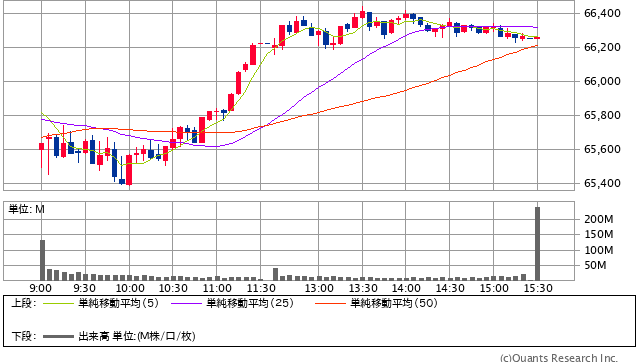The image size is (638, 362).
Task: Select the 単純移動平均(50) legend label
Action: tap(394, 303)
